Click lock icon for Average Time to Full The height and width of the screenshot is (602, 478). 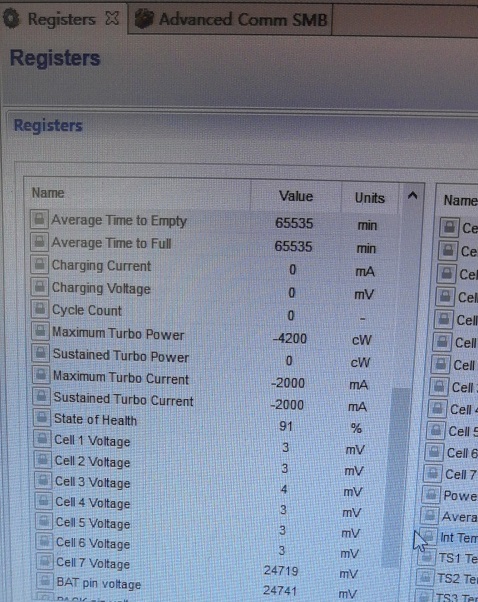[40, 242]
